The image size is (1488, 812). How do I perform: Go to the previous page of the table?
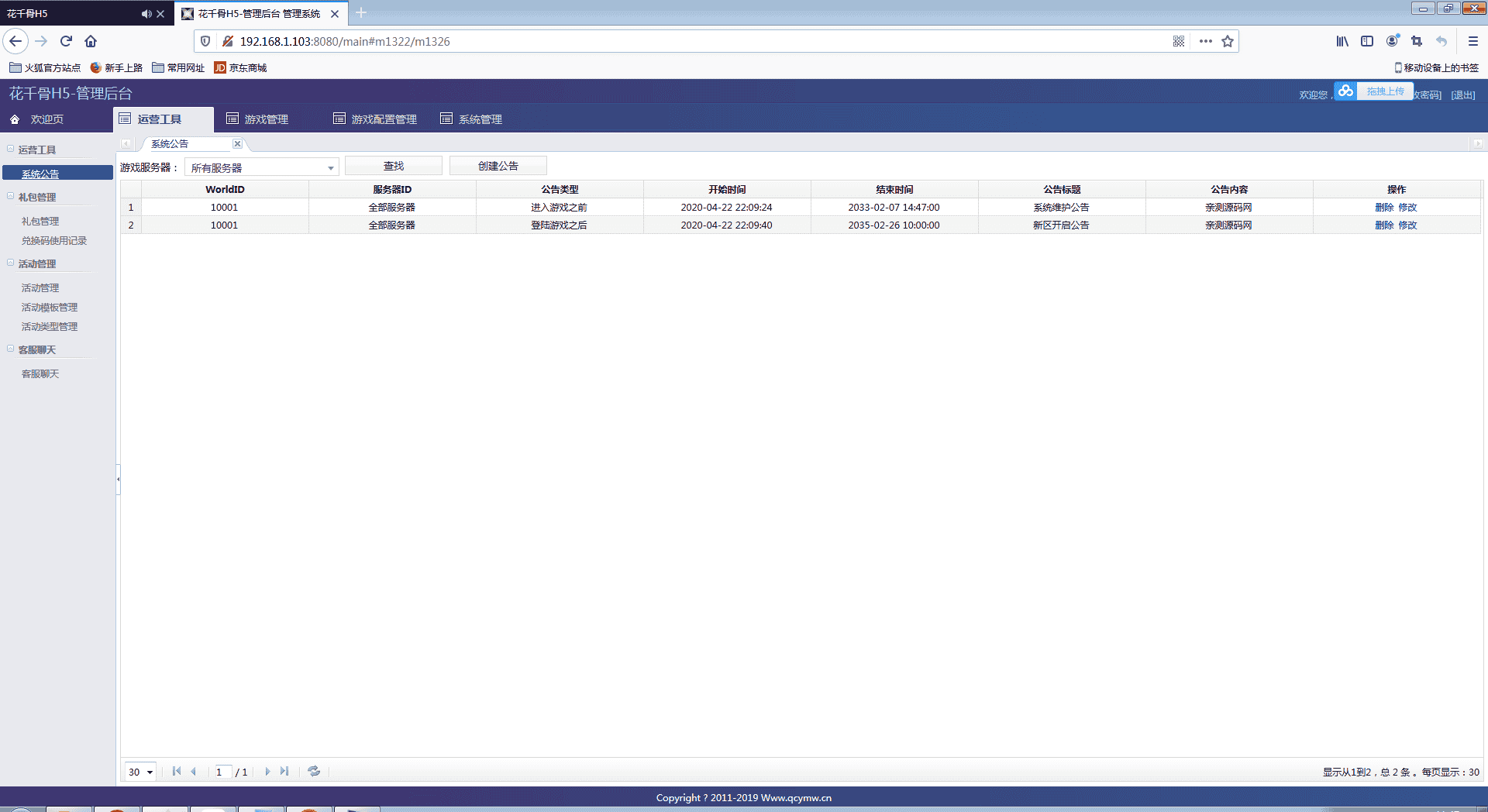click(x=194, y=772)
